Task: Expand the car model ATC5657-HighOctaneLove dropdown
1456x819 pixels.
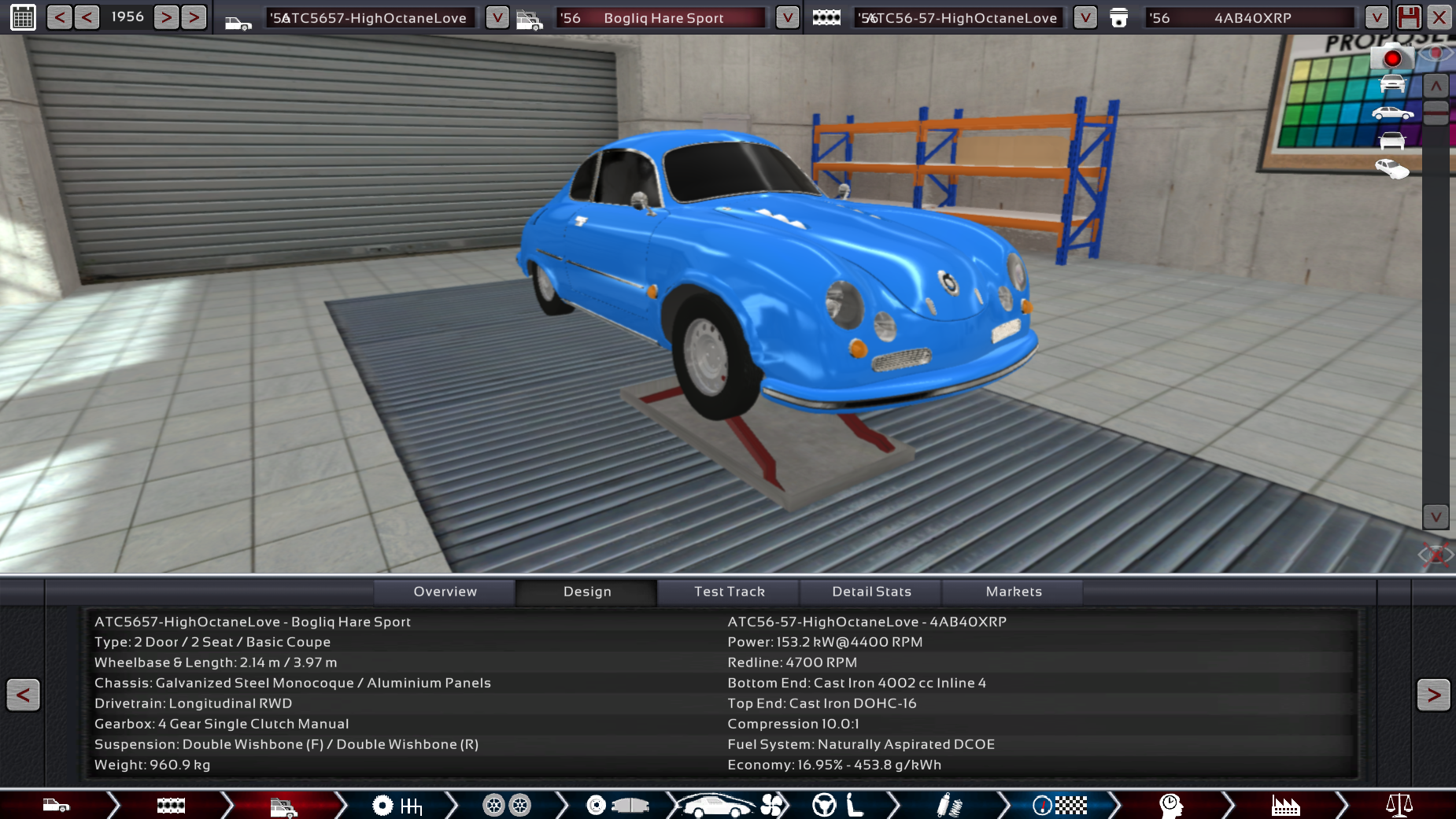Action: pos(497,17)
